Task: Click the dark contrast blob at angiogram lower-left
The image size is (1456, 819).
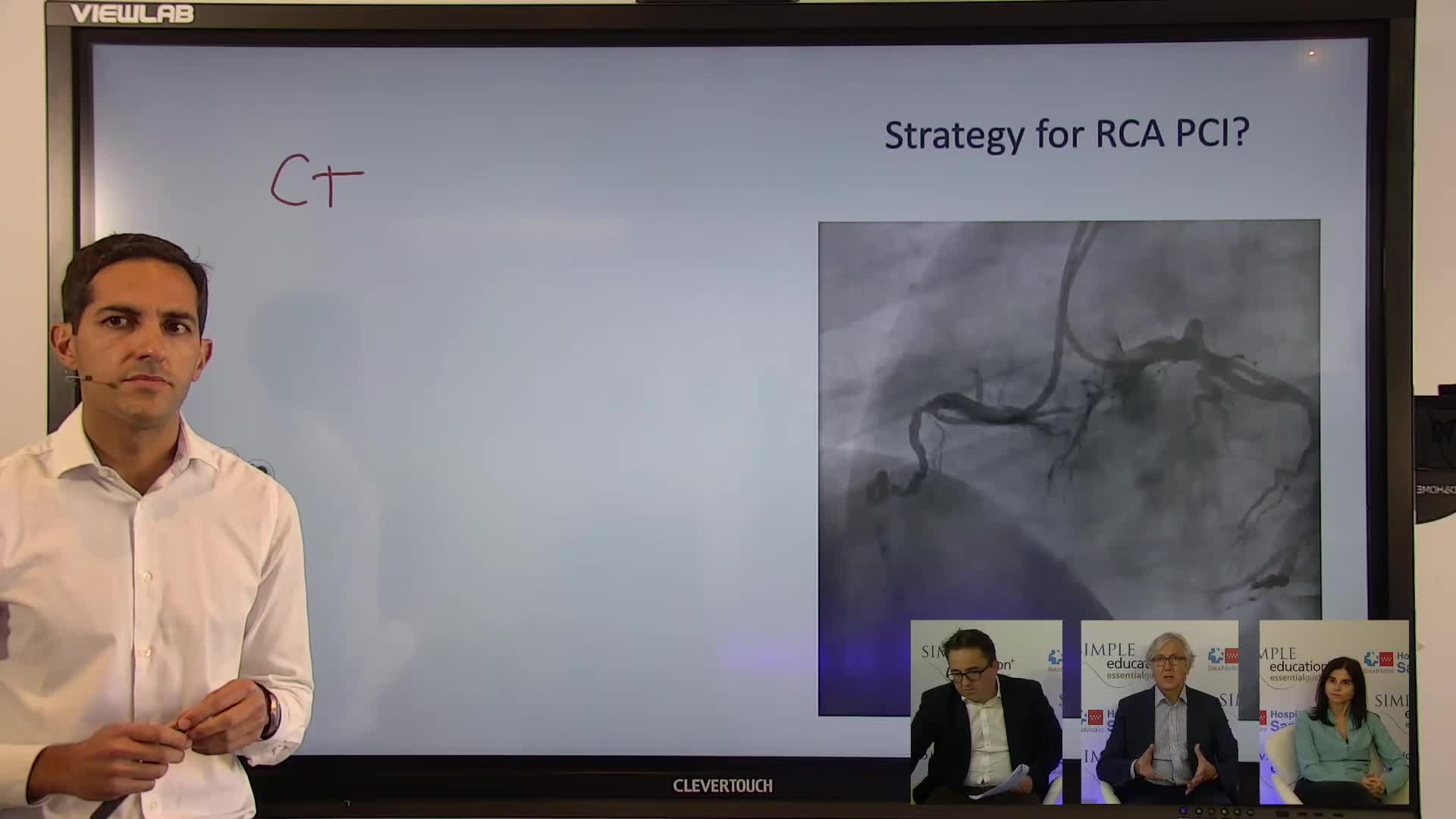Action: pyautogui.click(x=880, y=487)
